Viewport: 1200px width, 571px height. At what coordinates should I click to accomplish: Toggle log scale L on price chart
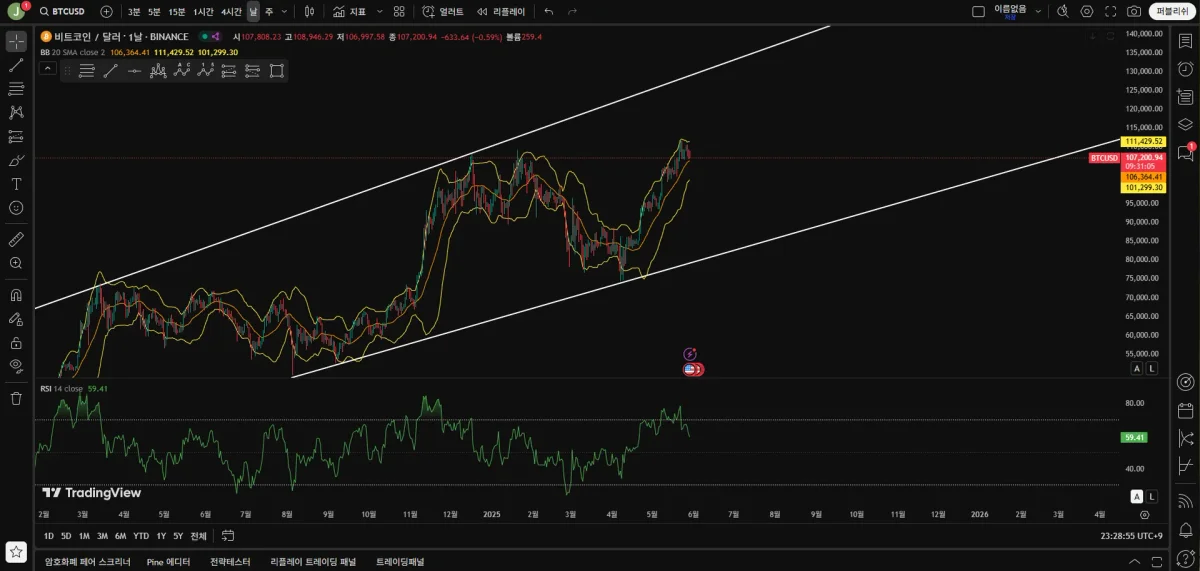coord(1151,368)
